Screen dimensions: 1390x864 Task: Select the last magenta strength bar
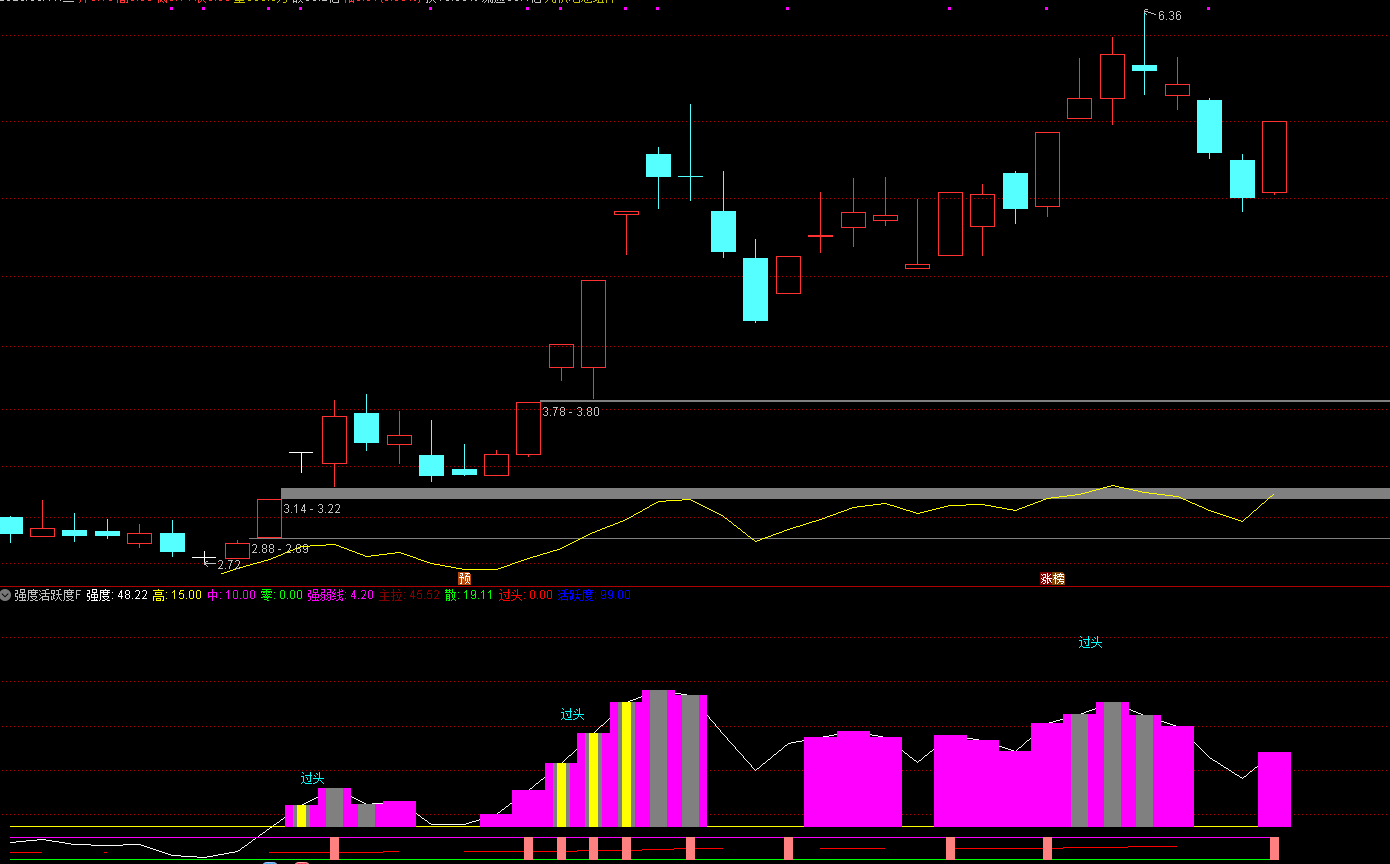[1274, 789]
